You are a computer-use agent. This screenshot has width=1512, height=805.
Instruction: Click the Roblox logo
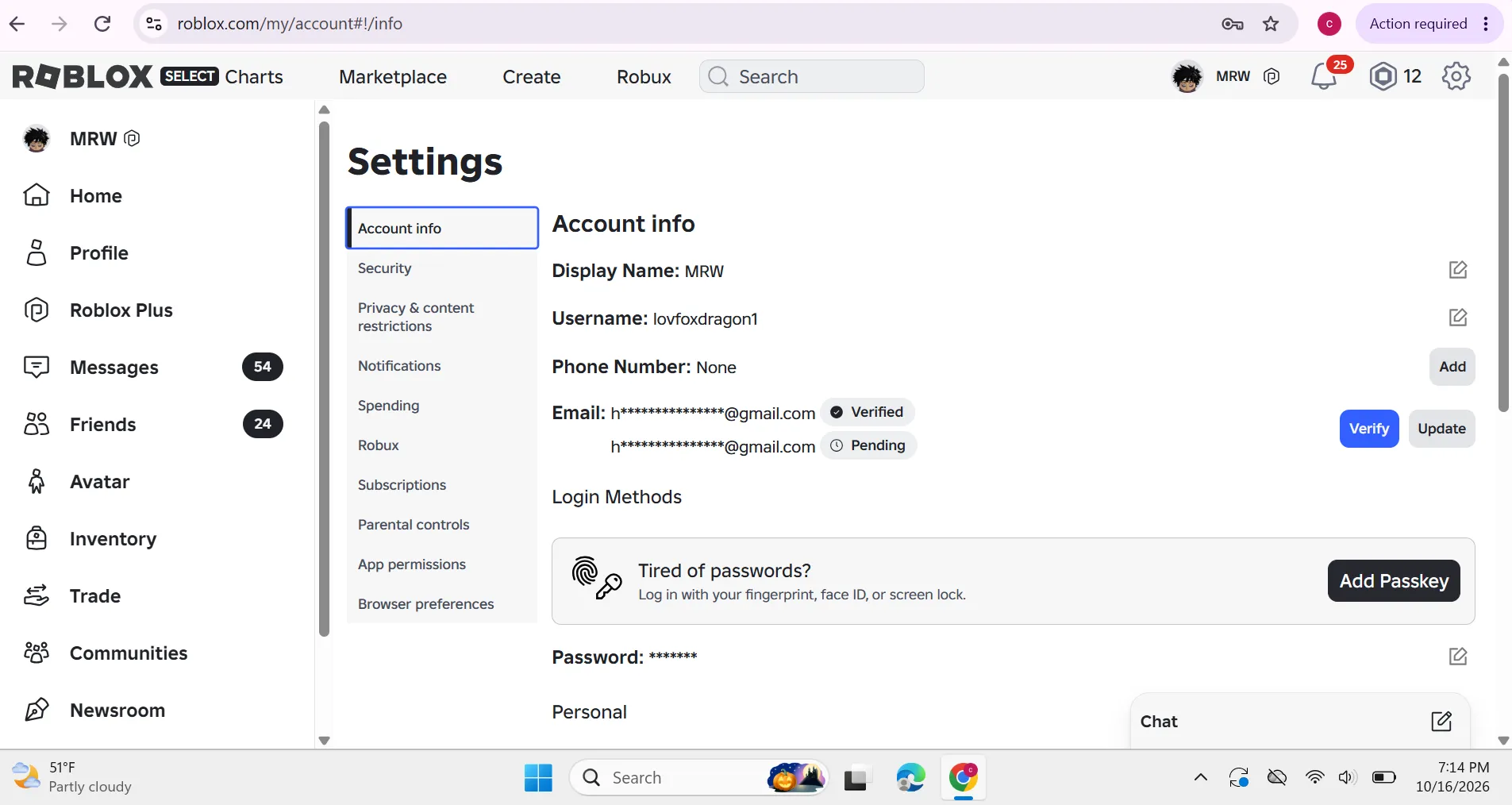83,76
